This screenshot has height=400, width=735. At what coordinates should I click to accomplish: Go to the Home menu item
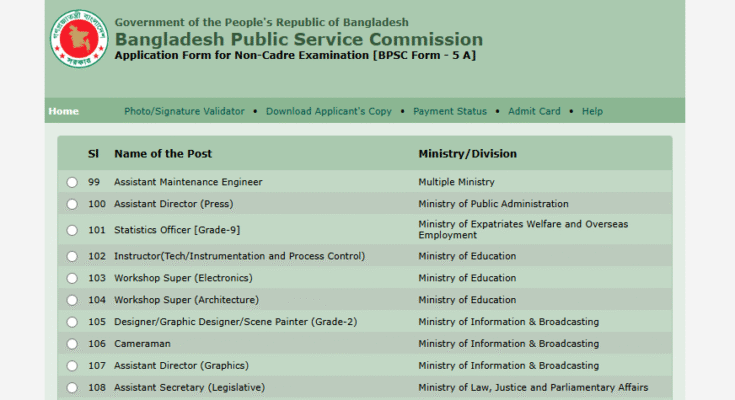(x=63, y=111)
